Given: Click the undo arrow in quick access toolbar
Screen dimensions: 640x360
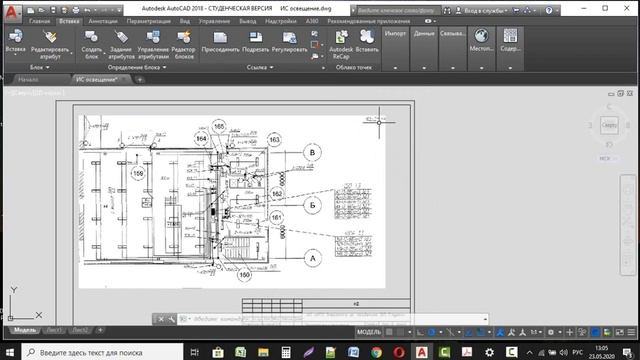Looking at the screenshot, I should (87, 10).
